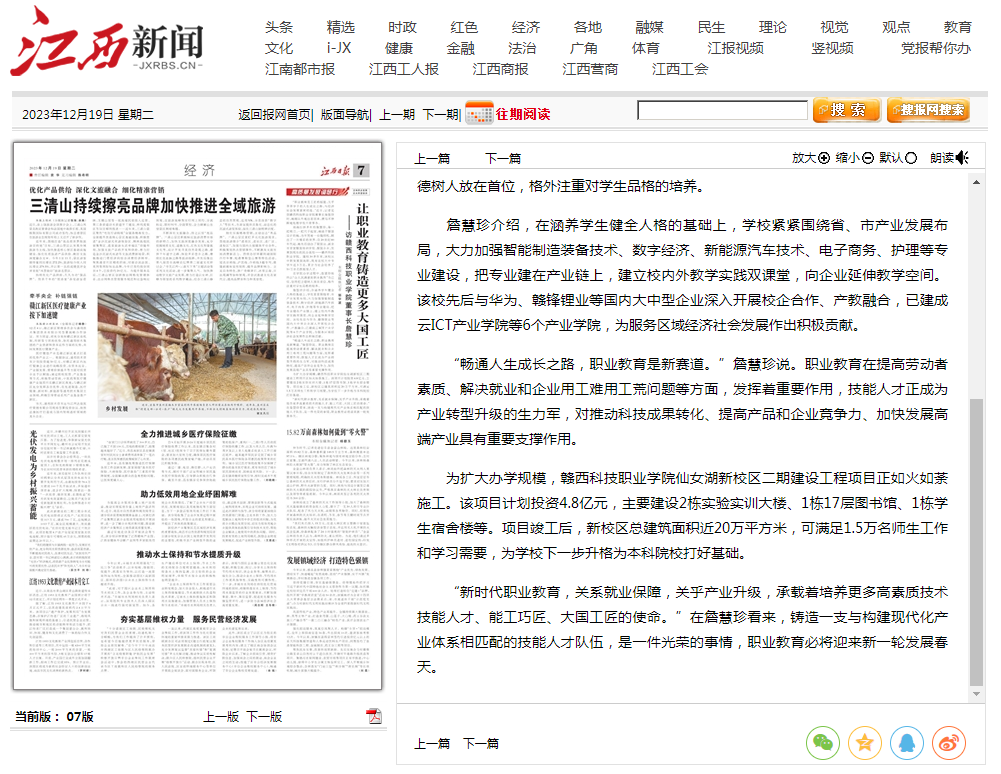Download page via the PDF icon

(x=374, y=716)
